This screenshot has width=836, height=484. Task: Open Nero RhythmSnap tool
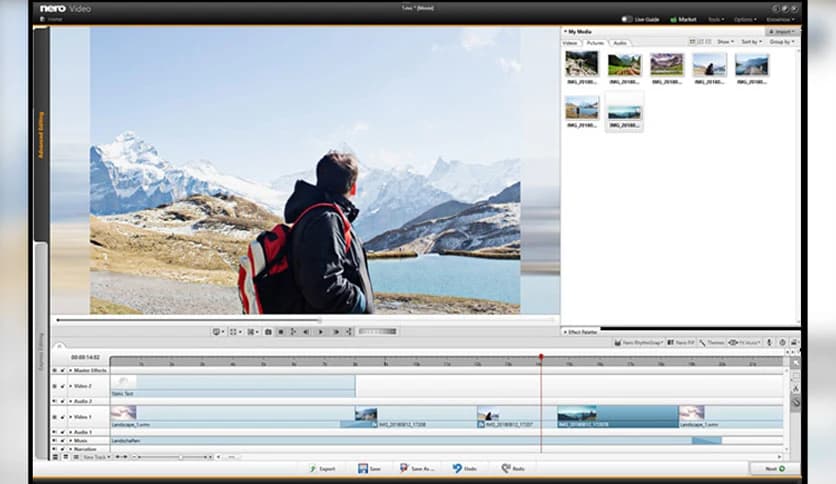[x=638, y=343]
